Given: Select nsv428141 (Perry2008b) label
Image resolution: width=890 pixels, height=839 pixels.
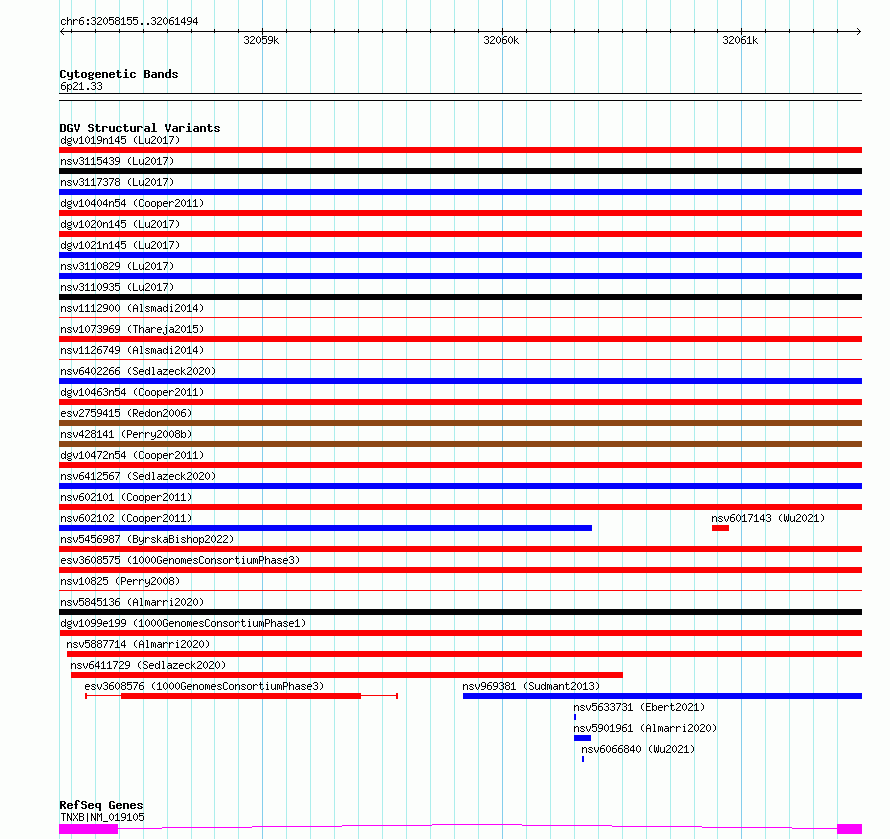Looking at the screenshot, I should 126,434.
